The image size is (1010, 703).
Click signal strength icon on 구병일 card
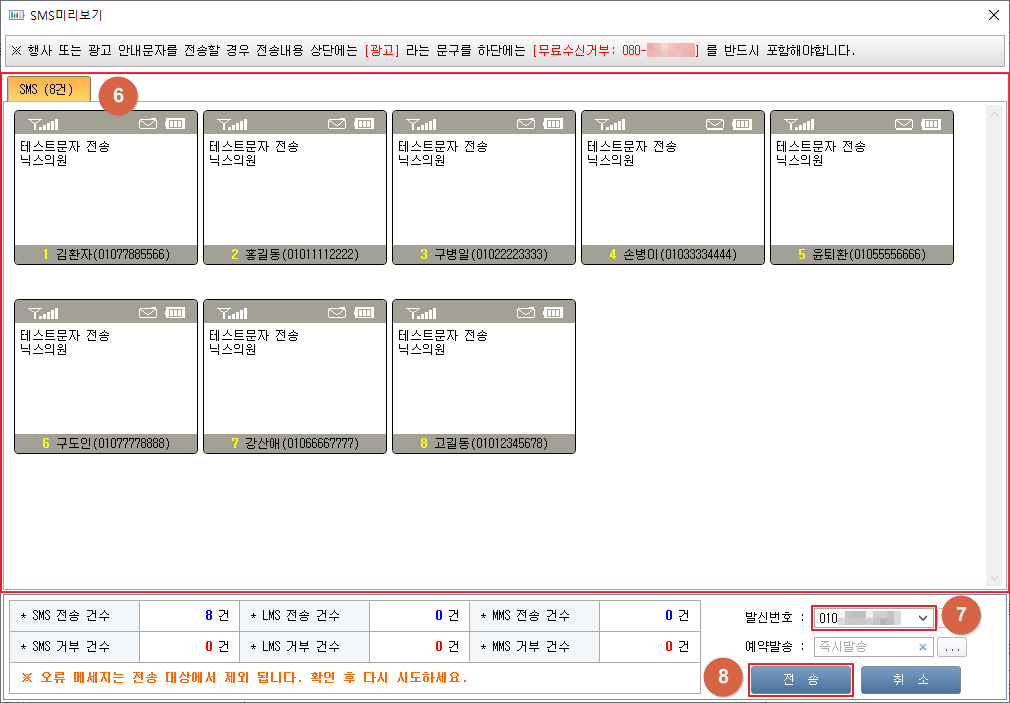(418, 124)
